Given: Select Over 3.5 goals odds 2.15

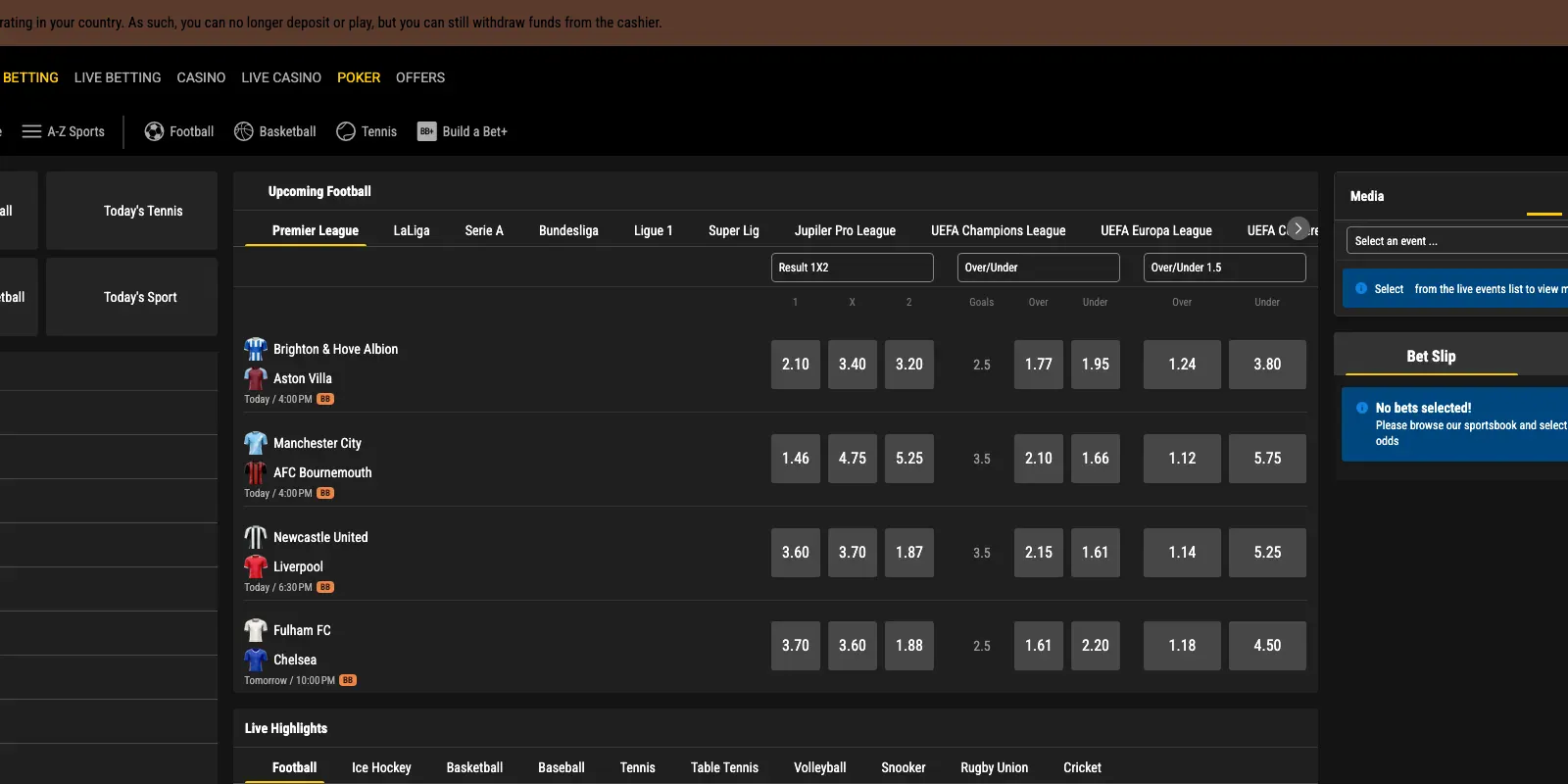Looking at the screenshot, I should coord(1039,553).
